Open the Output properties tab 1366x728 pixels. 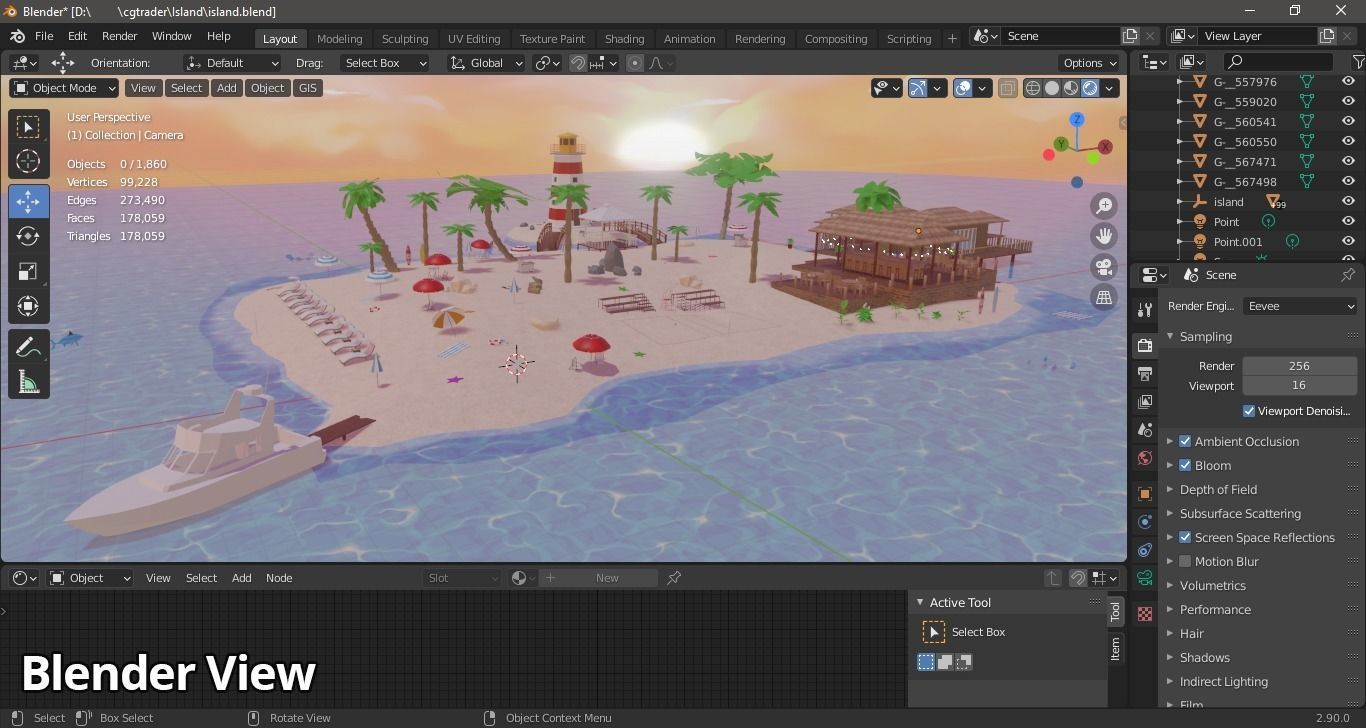1144,373
